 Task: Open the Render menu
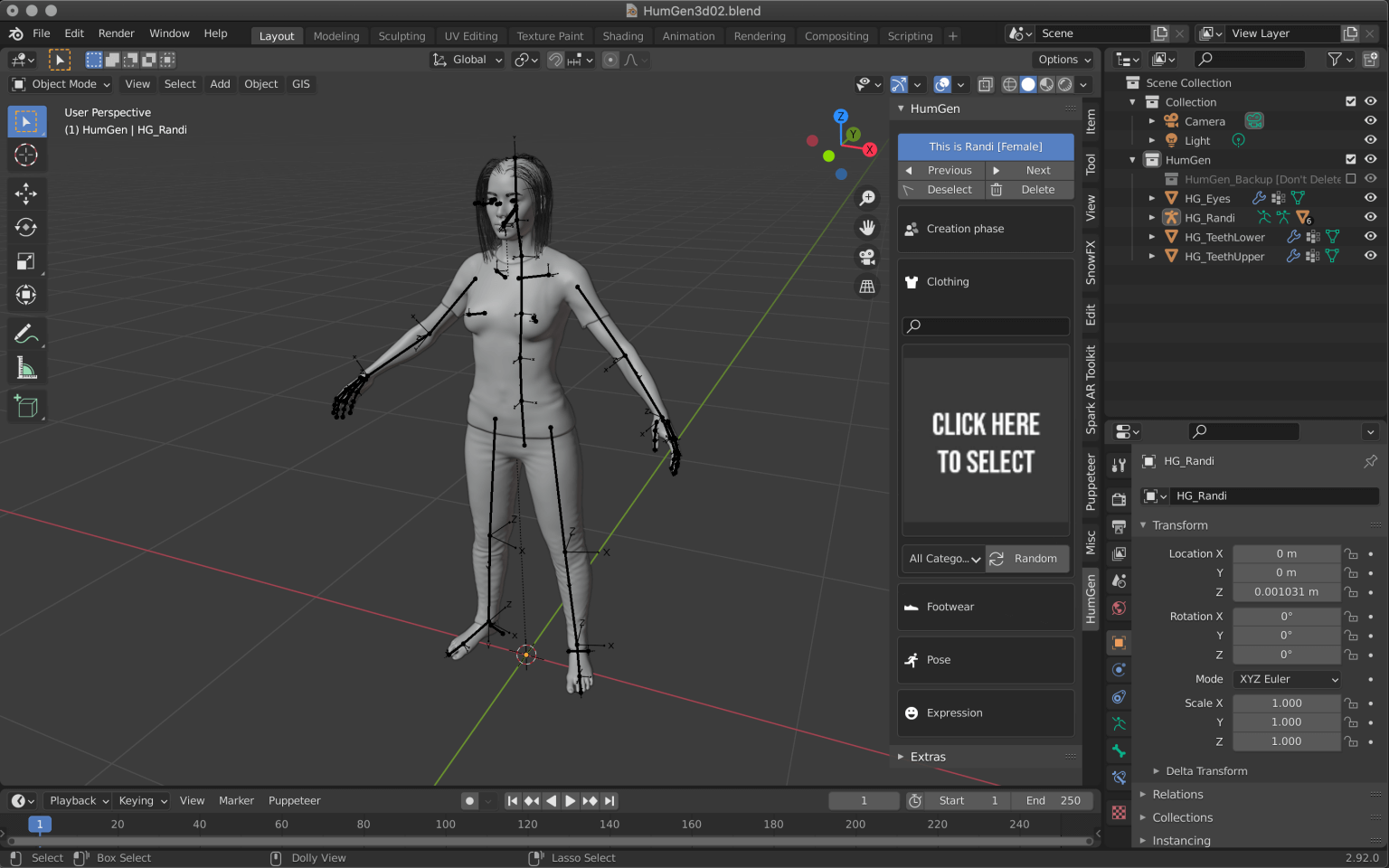tap(116, 33)
